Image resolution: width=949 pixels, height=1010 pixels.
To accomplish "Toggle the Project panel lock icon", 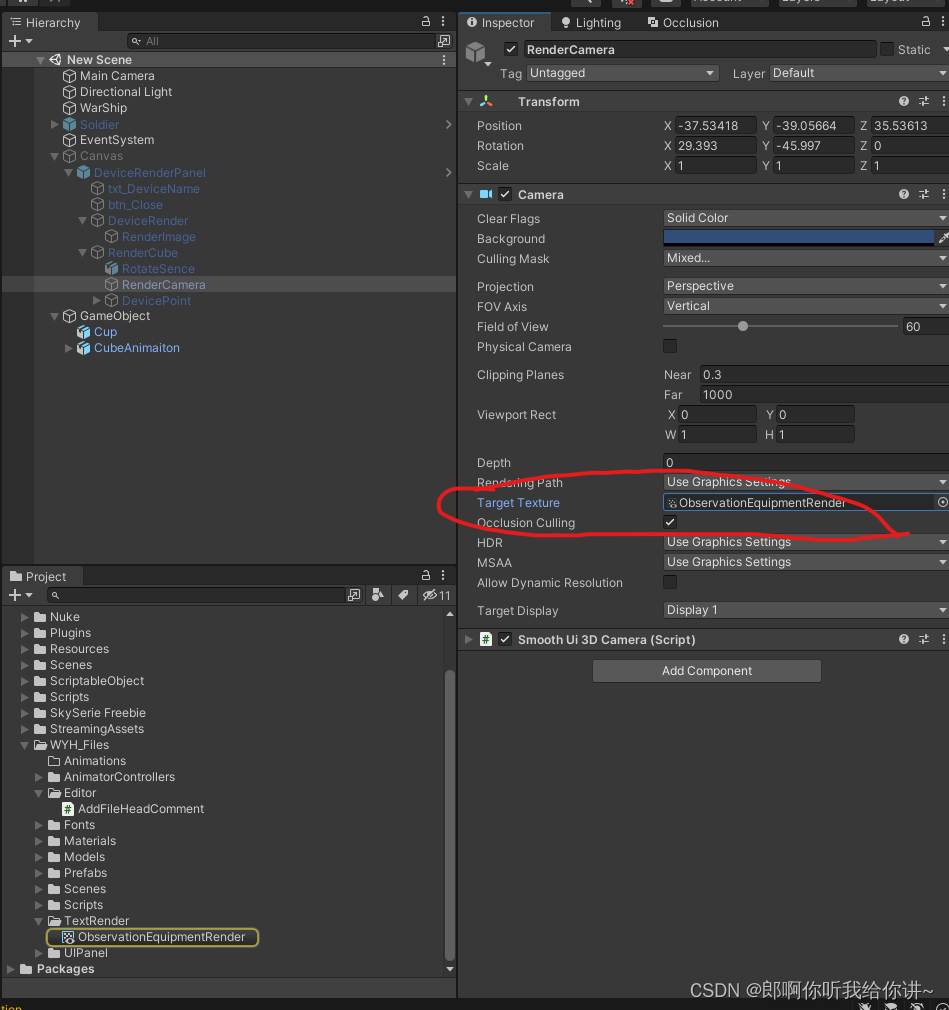I will point(426,575).
